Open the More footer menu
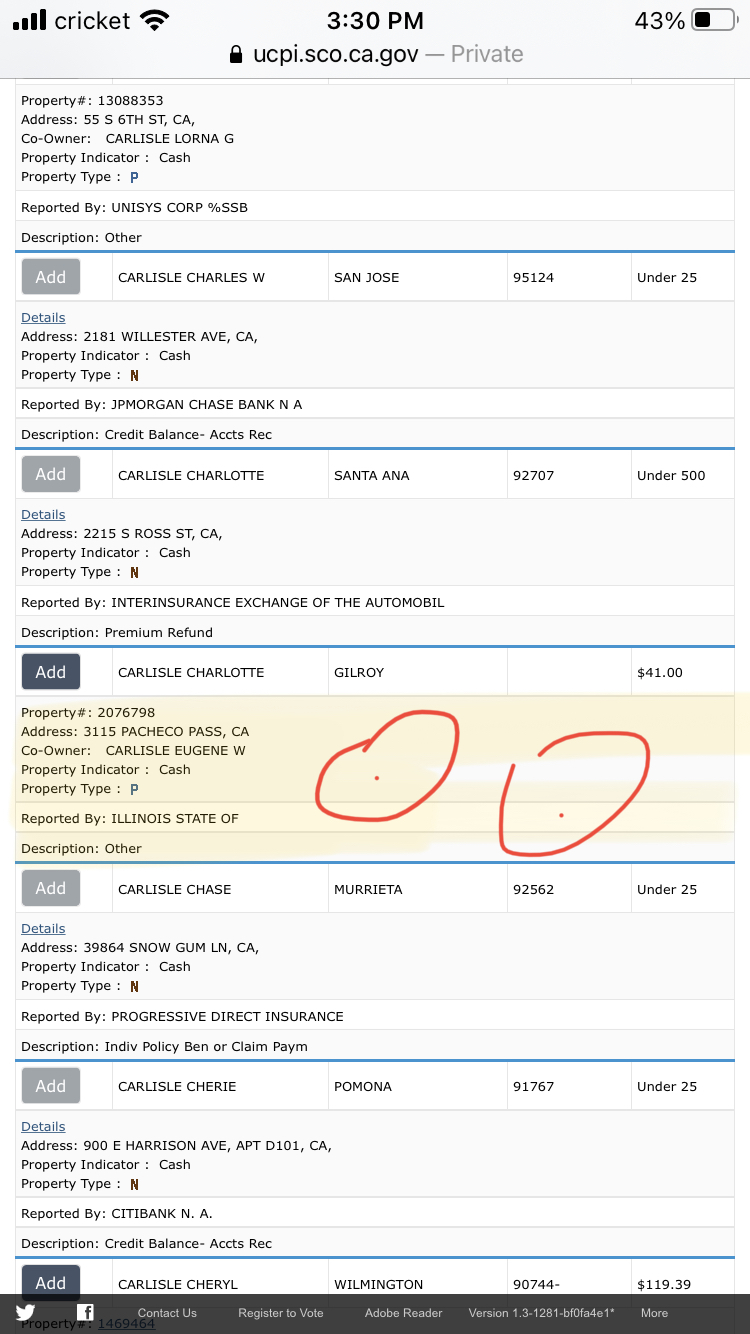Screen dimensions: 750x1334 (654, 1313)
